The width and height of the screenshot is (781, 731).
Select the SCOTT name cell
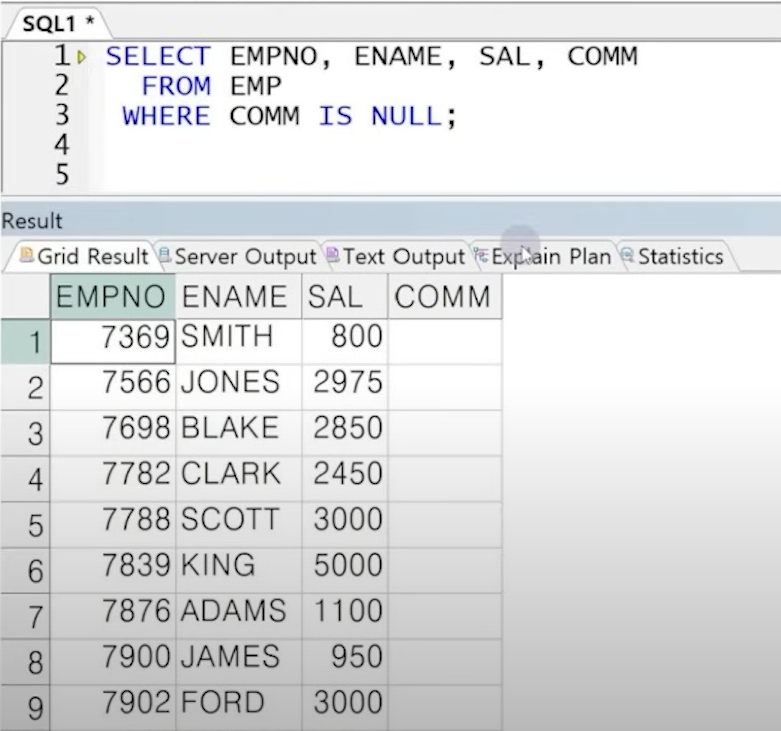pos(239,525)
